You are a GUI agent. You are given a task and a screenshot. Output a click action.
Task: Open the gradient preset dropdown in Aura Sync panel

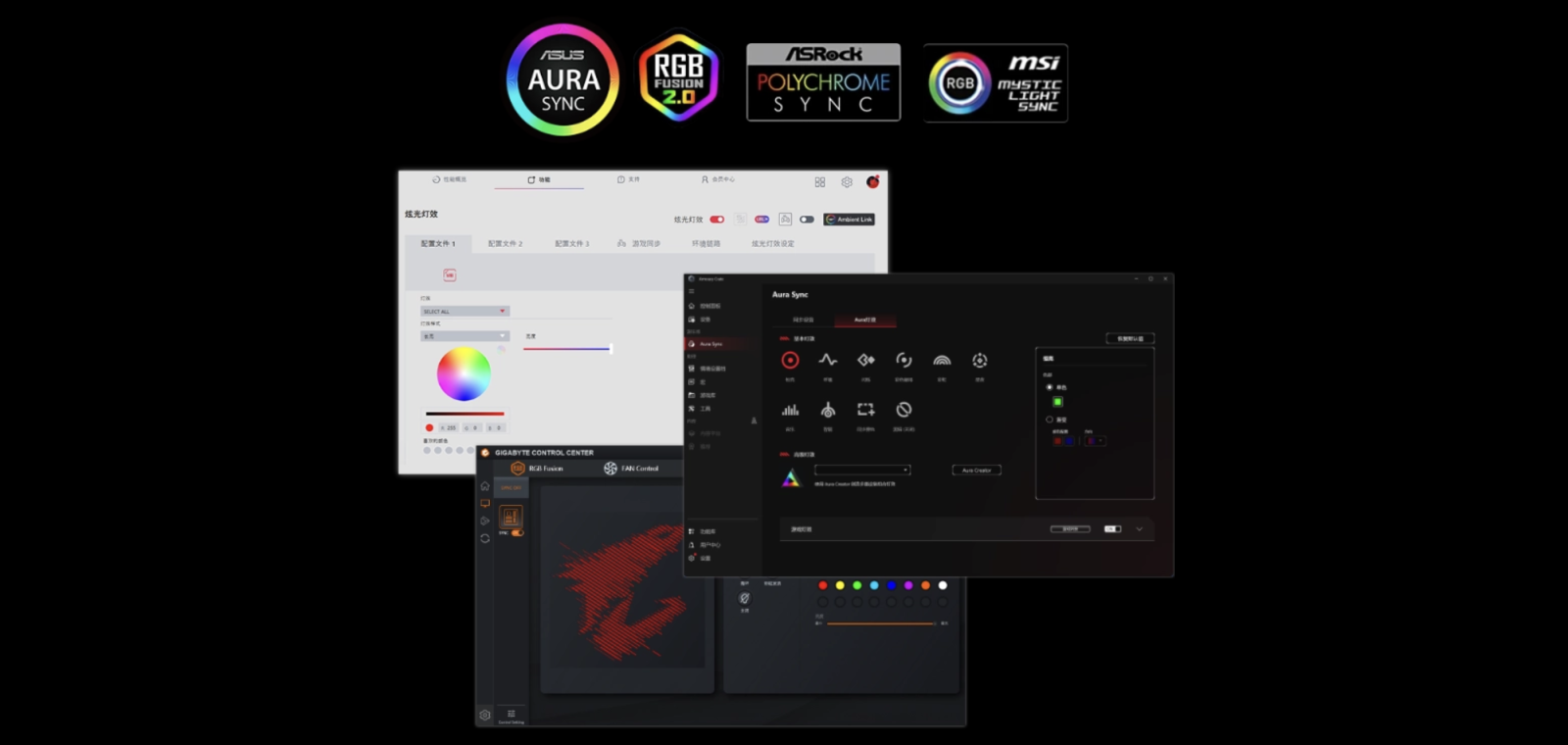pos(1096,441)
